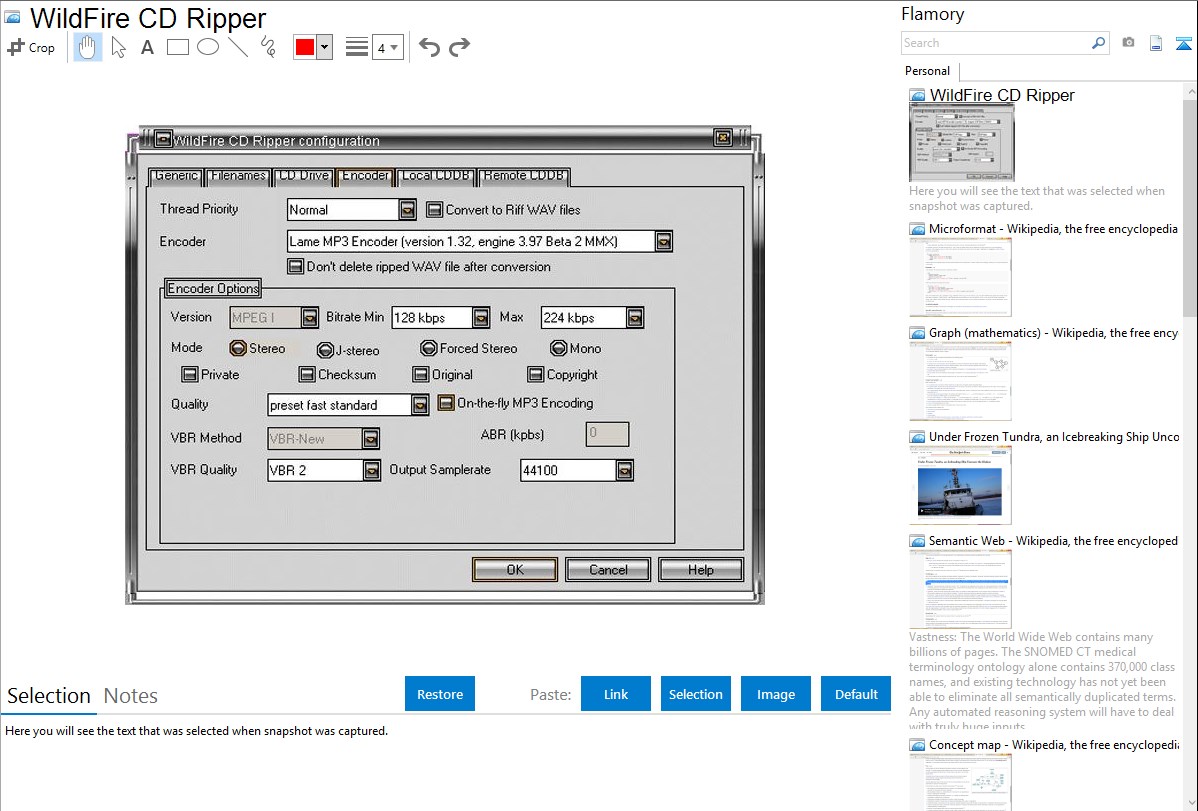
Task: Close the WildFire CD Ripper configuration dialog
Action: click(x=722, y=138)
